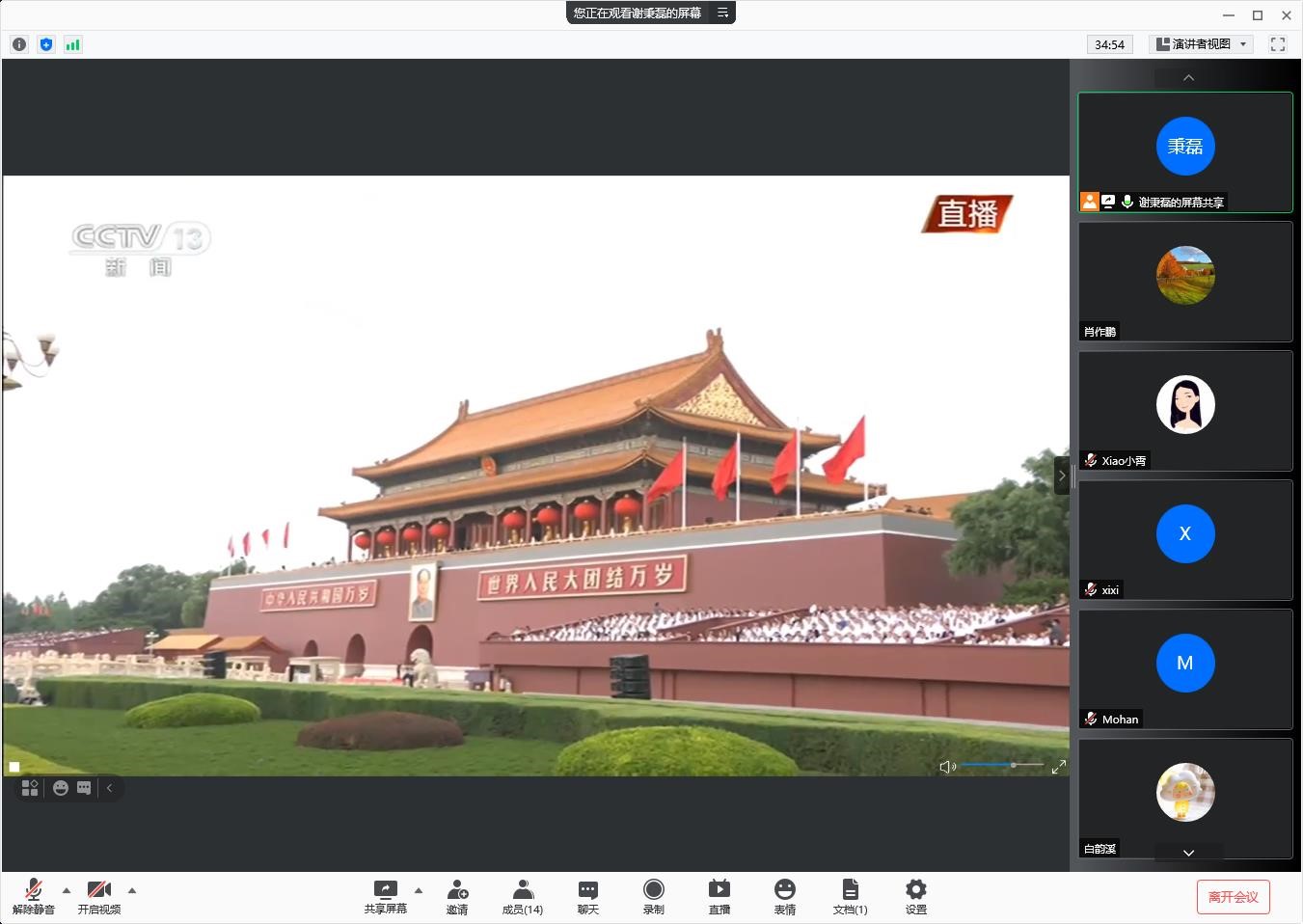Open the 表情 reactions menu

coord(784,896)
